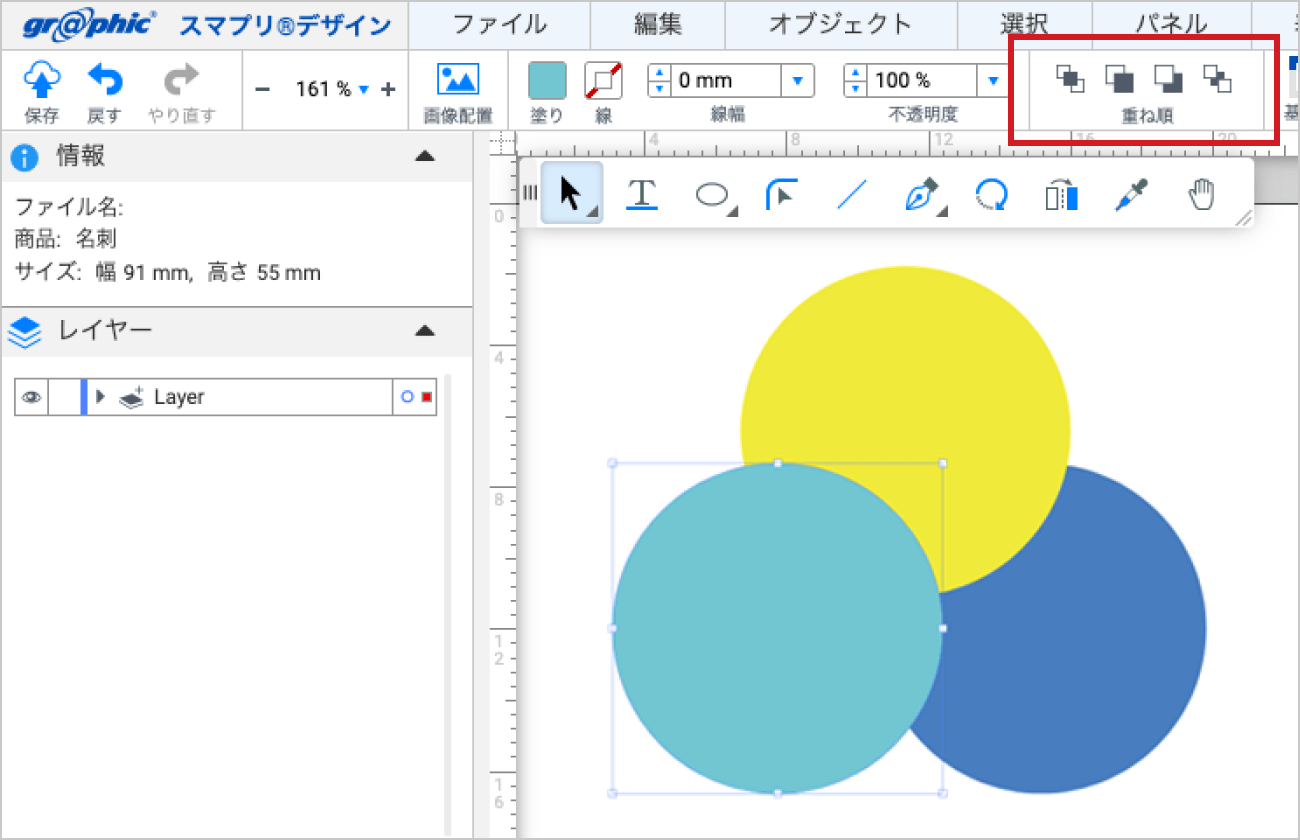Image resolution: width=1300 pixels, height=840 pixels.
Task: Open the オブジェクト menu
Action: [x=841, y=25]
